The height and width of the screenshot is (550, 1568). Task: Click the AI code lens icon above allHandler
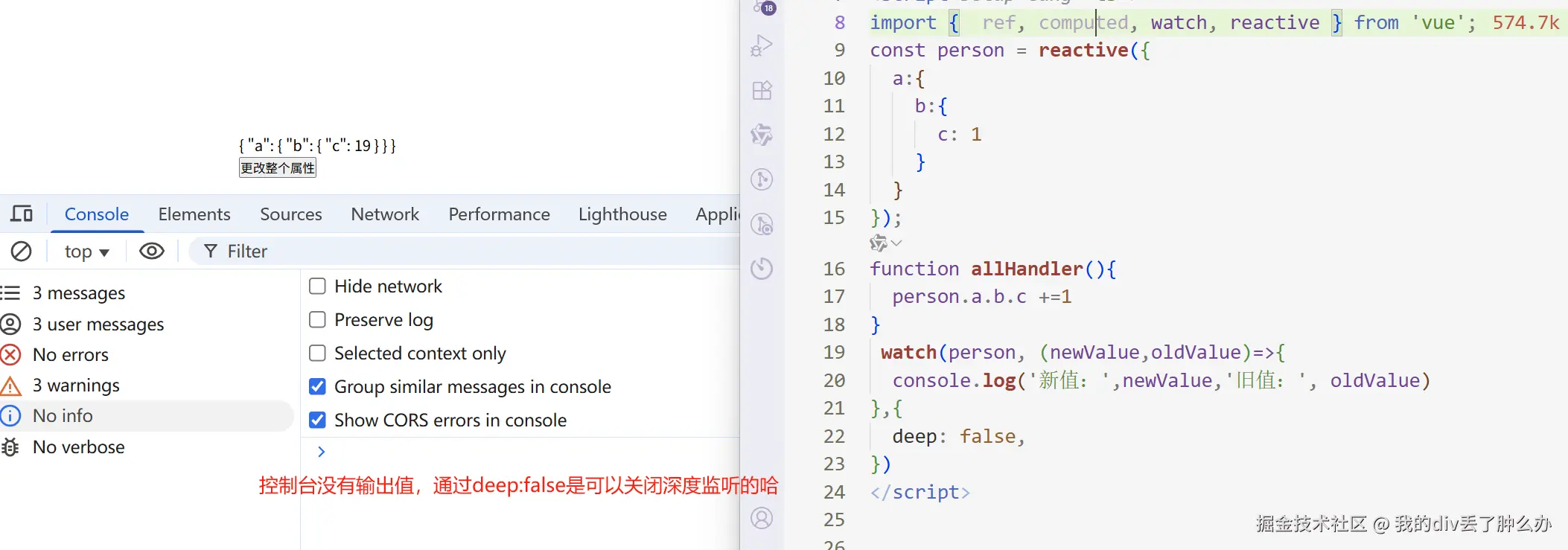tap(879, 243)
